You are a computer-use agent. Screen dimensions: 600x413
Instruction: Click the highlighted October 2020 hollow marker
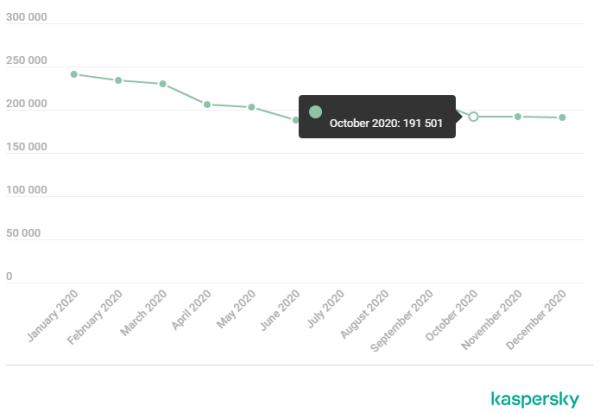coord(474,116)
